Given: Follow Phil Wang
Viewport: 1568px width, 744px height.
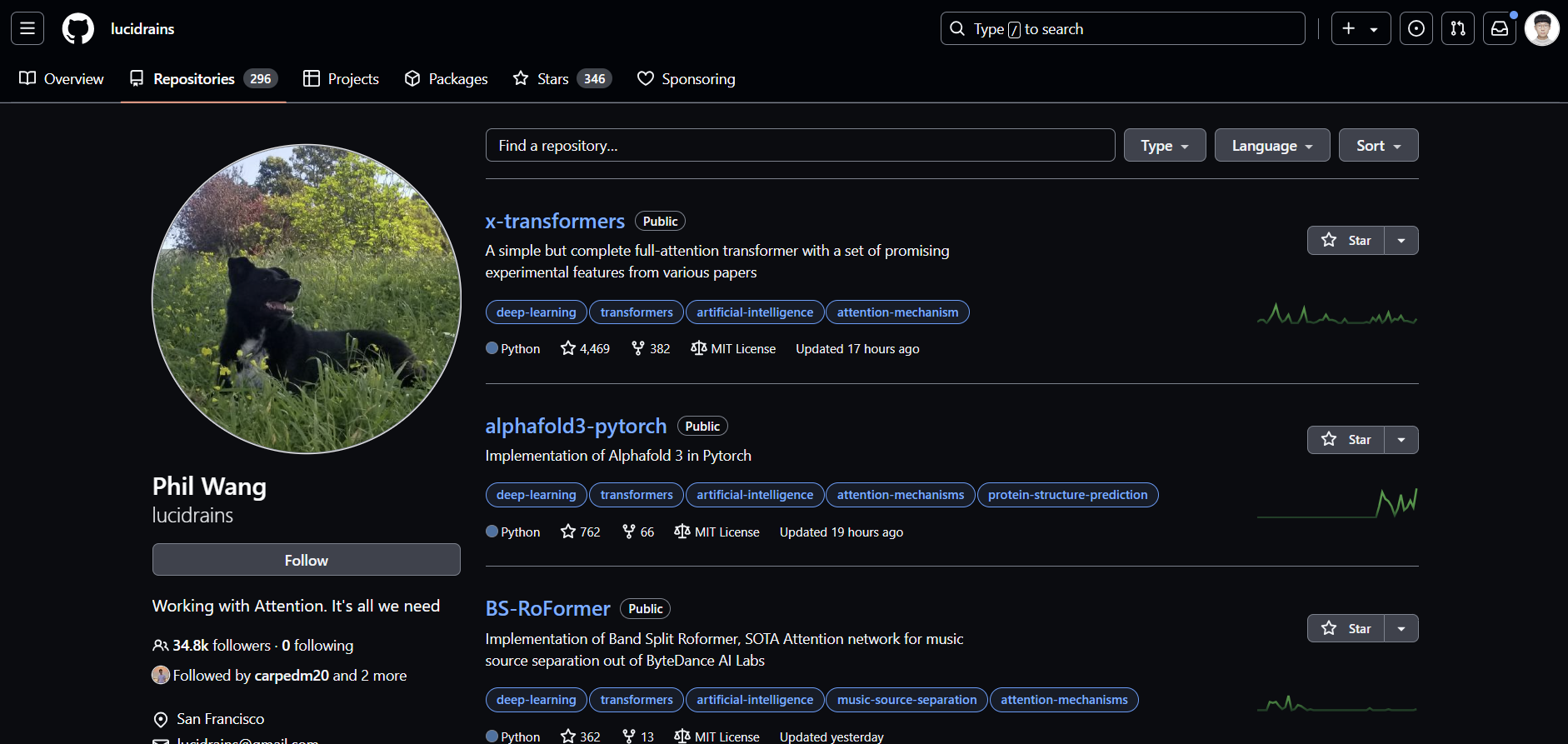Looking at the screenshot, I should 307,560.
